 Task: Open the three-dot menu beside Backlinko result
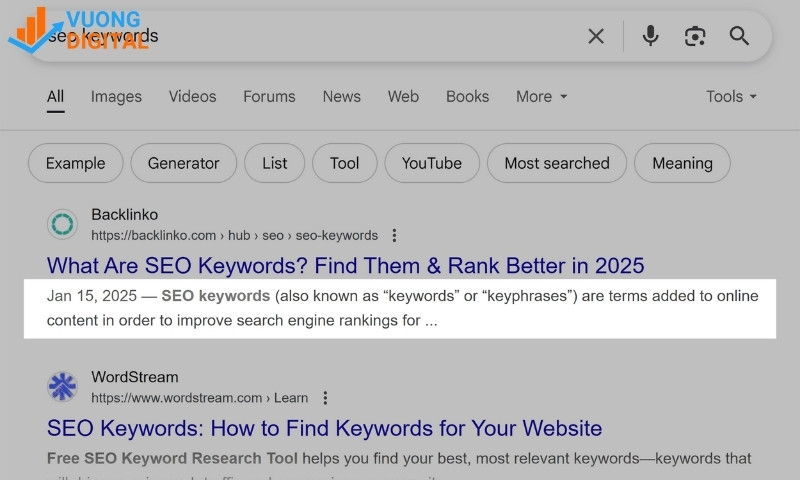394,236
